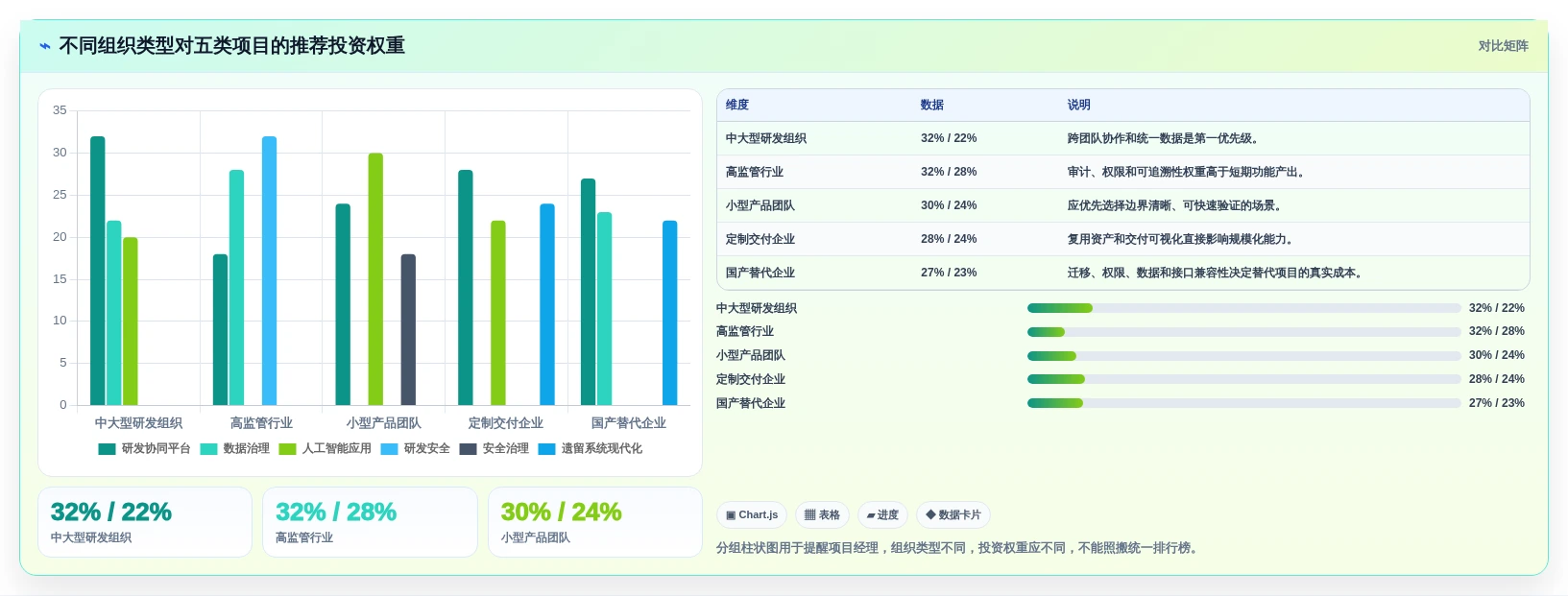This screenshot has width=1568, height=596.
Task: Click description 审计、权限和可追溯性权重高于短期功能产出
Action: [x=1186, y=172]
